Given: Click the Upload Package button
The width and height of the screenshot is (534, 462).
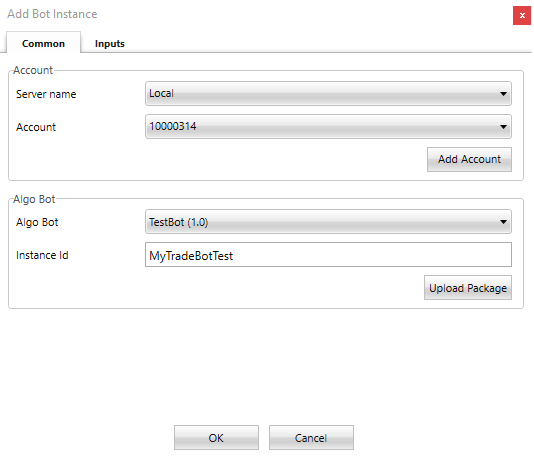Looking at the screenshot, I should [x=468, y=288].
